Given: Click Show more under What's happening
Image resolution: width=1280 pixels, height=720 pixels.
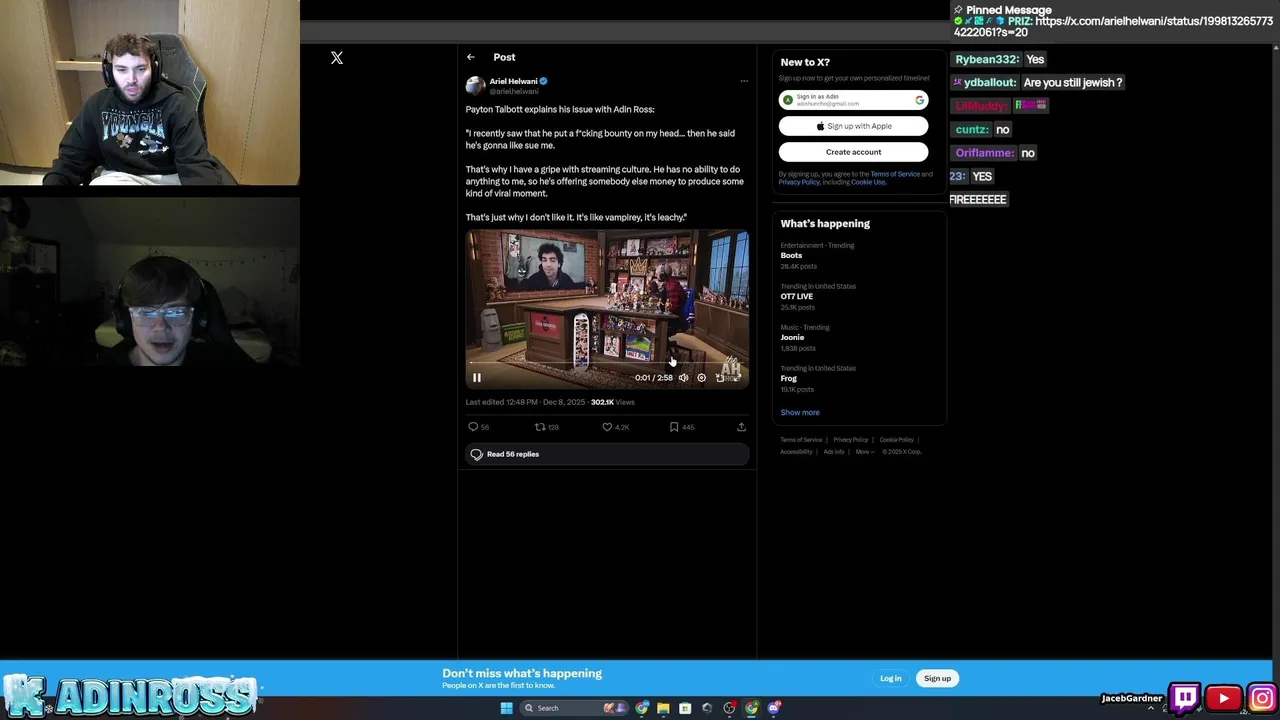Looking at the screenshot, I should pyautogui.click(x=800, y=412).
